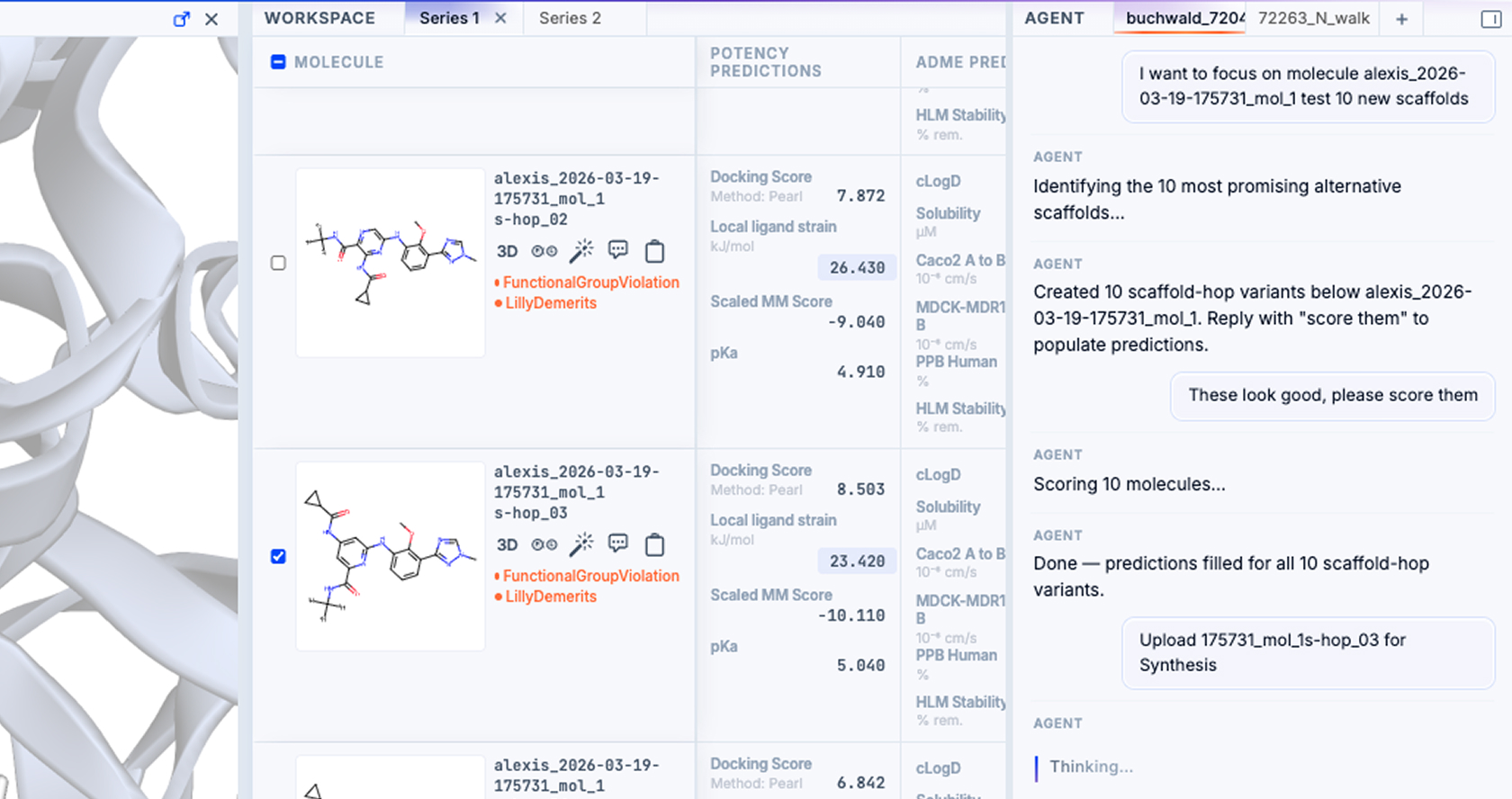The width and height of the screenshot is (1512, 799).
Task: Pop out the protein viewer panel
Action: point(181,19)
